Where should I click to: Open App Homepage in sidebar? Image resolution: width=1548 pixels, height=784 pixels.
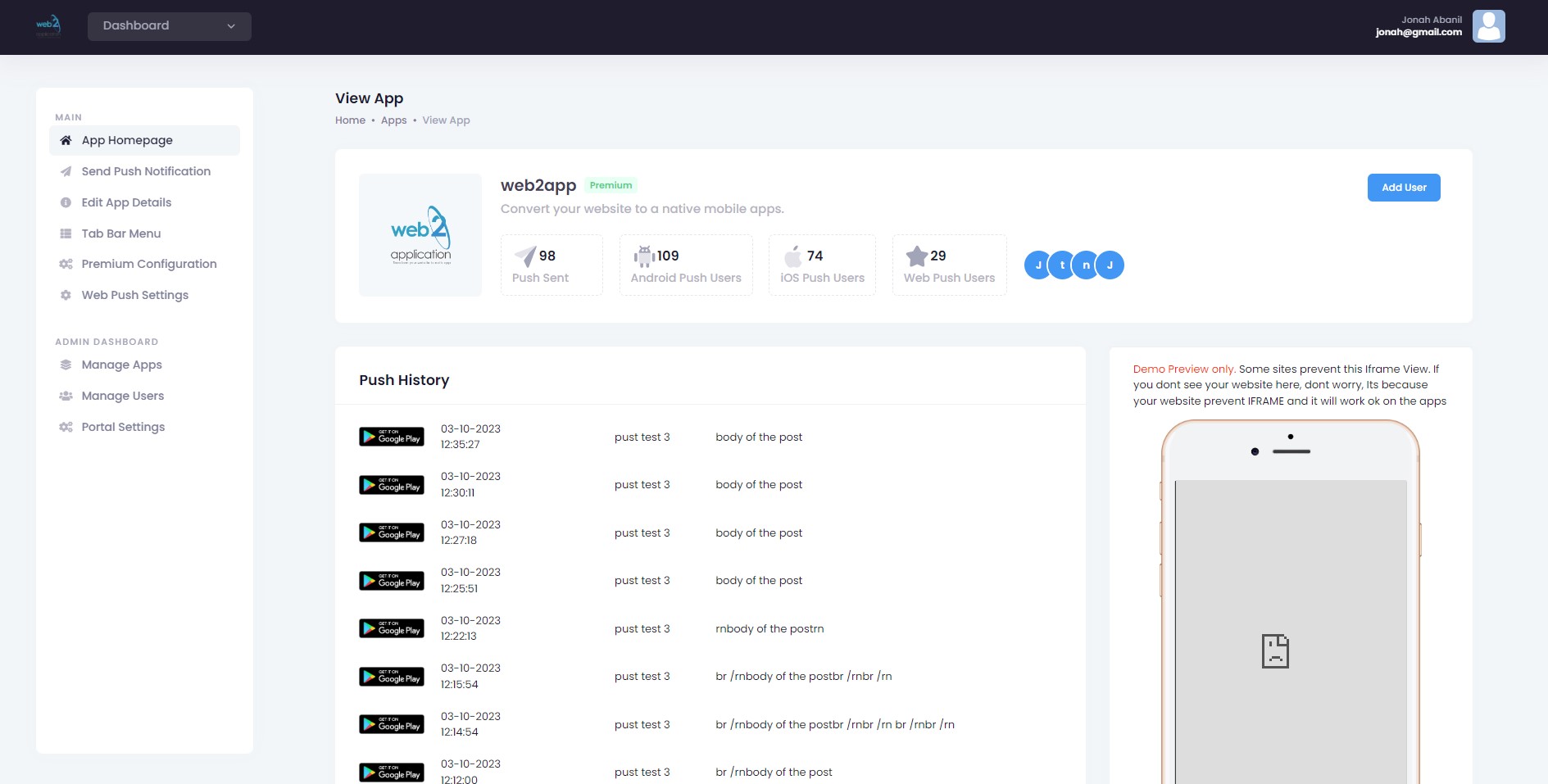pos(127,140)
